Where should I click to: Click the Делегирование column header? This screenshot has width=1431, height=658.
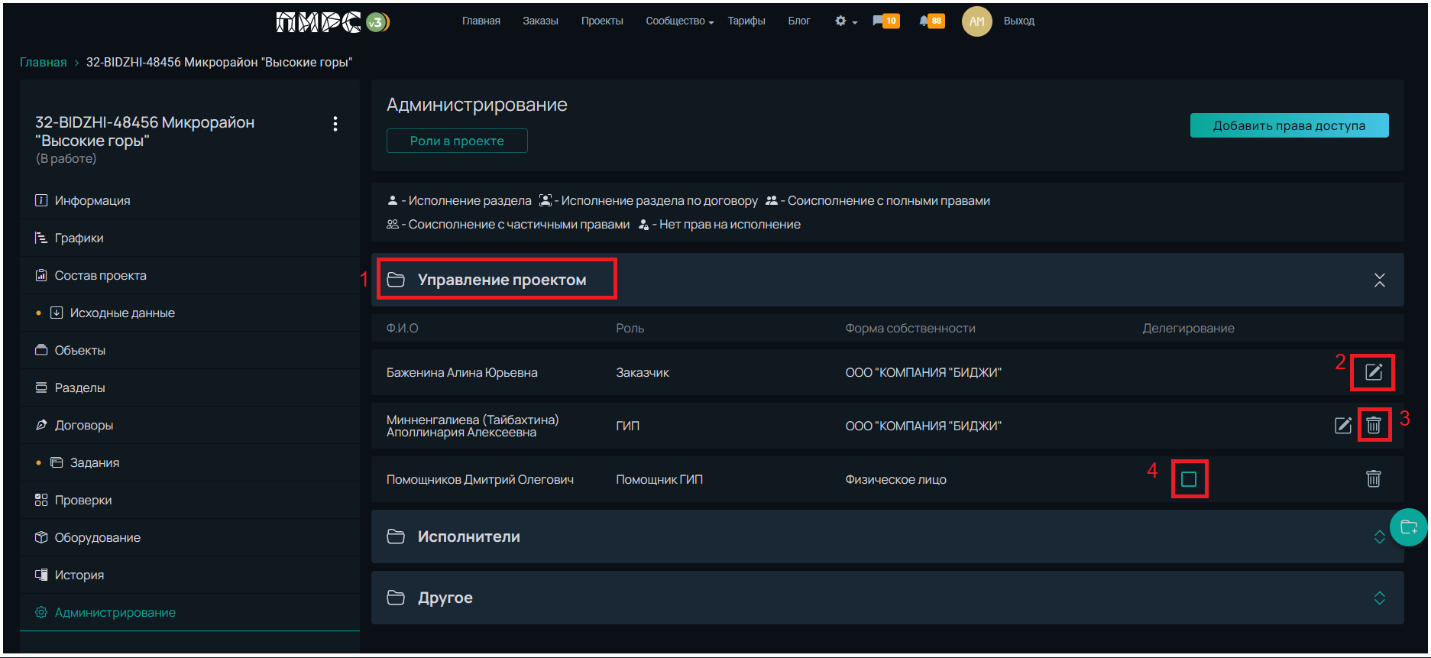[1189, 328]
